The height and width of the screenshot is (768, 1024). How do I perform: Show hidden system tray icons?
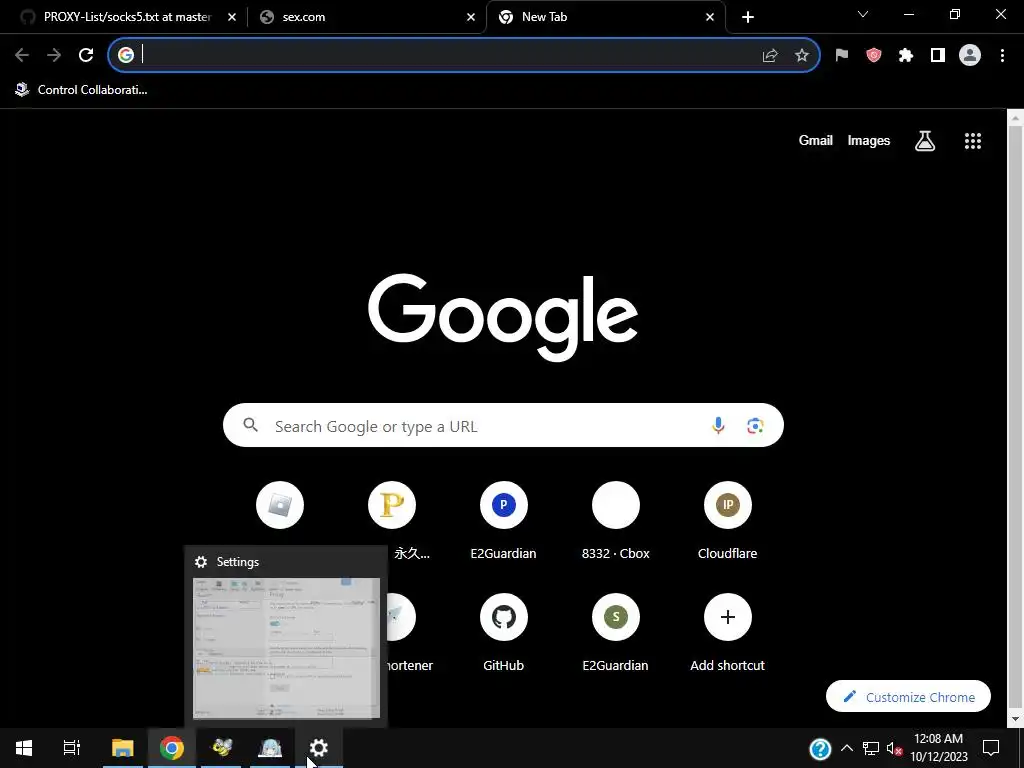[846, 748]
